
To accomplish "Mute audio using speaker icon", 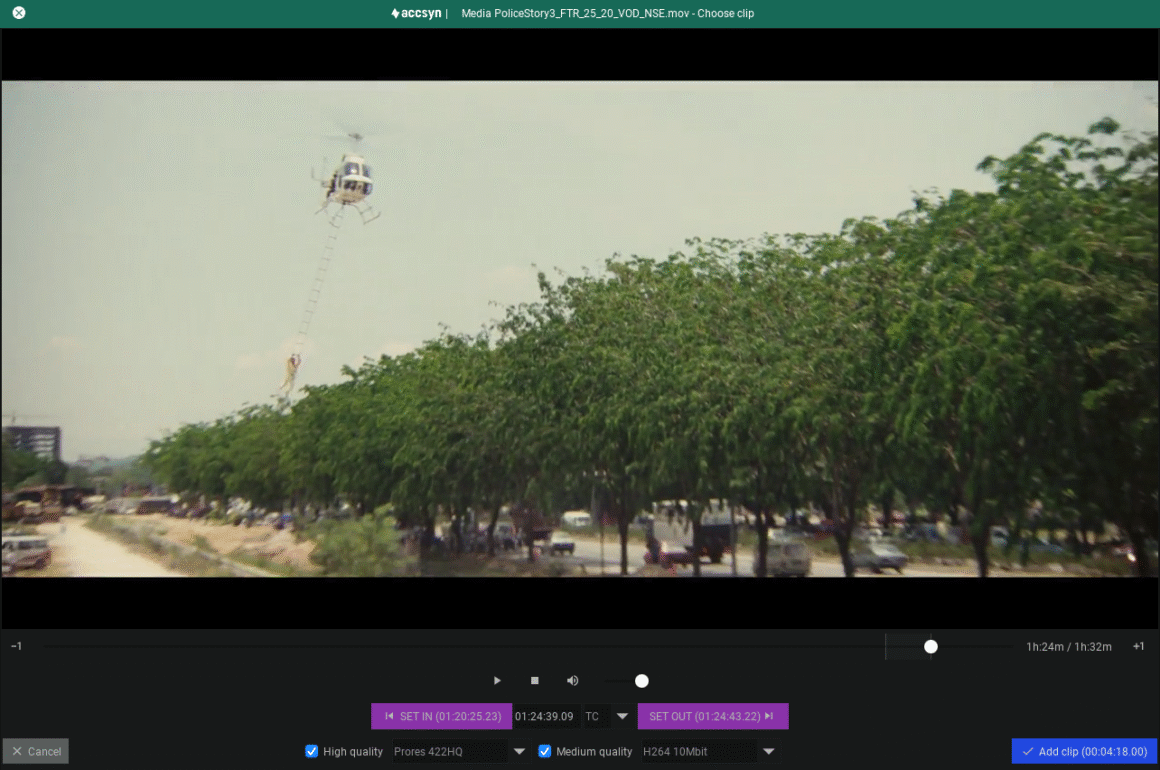I will [573, 680].
